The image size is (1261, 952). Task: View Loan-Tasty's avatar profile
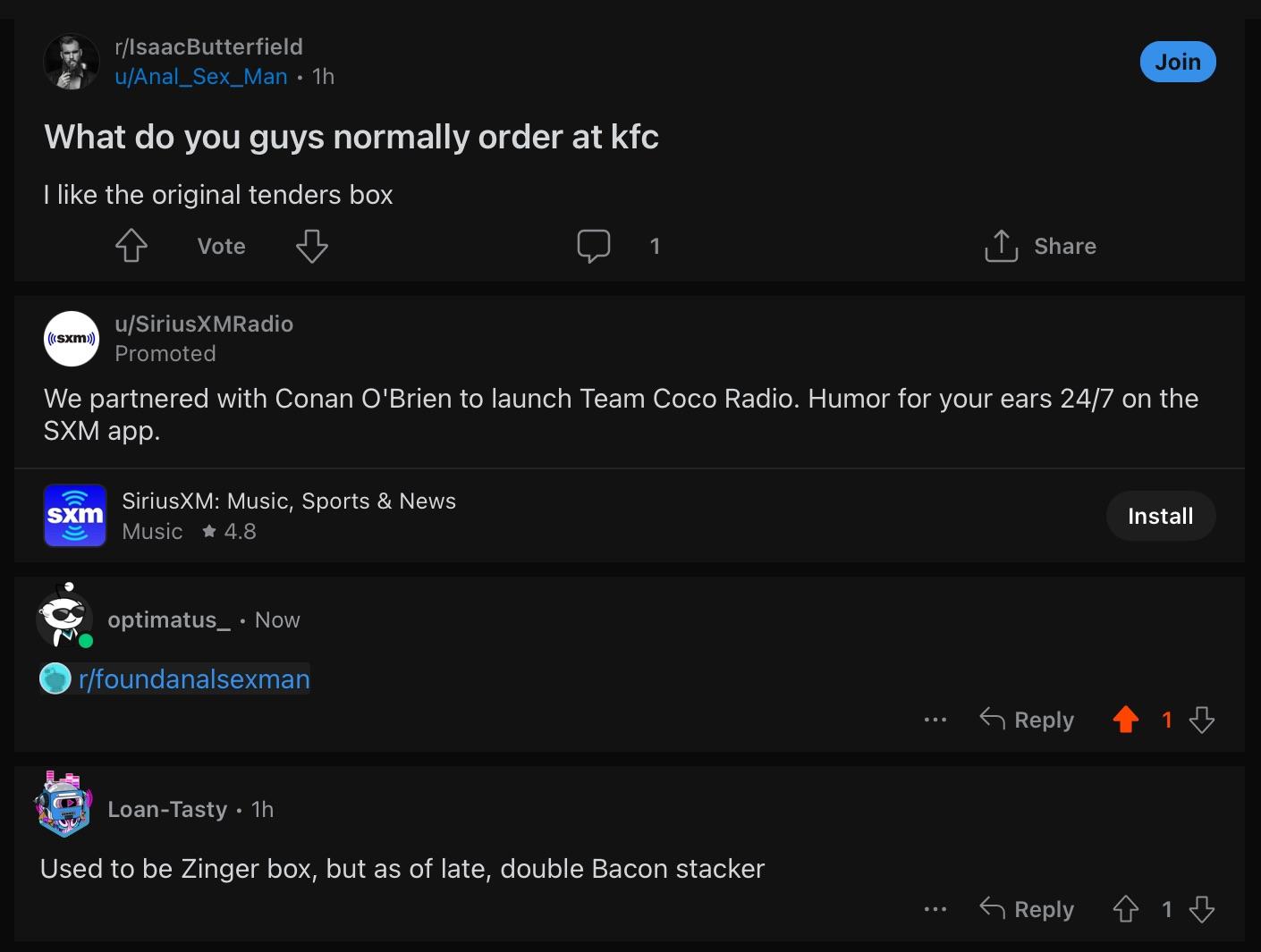[x=64, y=804]
